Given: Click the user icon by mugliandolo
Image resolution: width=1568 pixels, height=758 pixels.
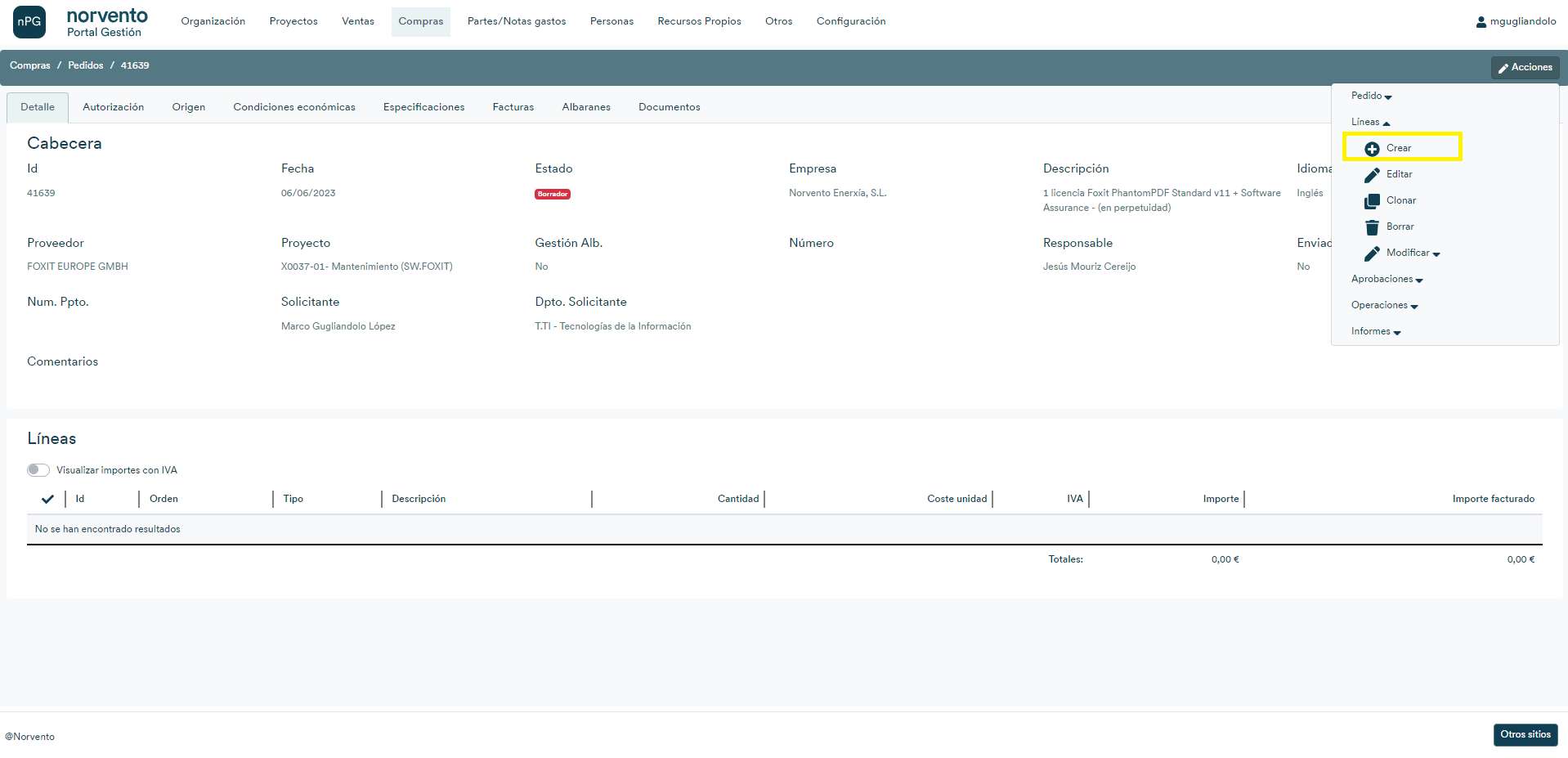Looking at the screenshot, I should pyautogui.click(x=1481, y=22).
